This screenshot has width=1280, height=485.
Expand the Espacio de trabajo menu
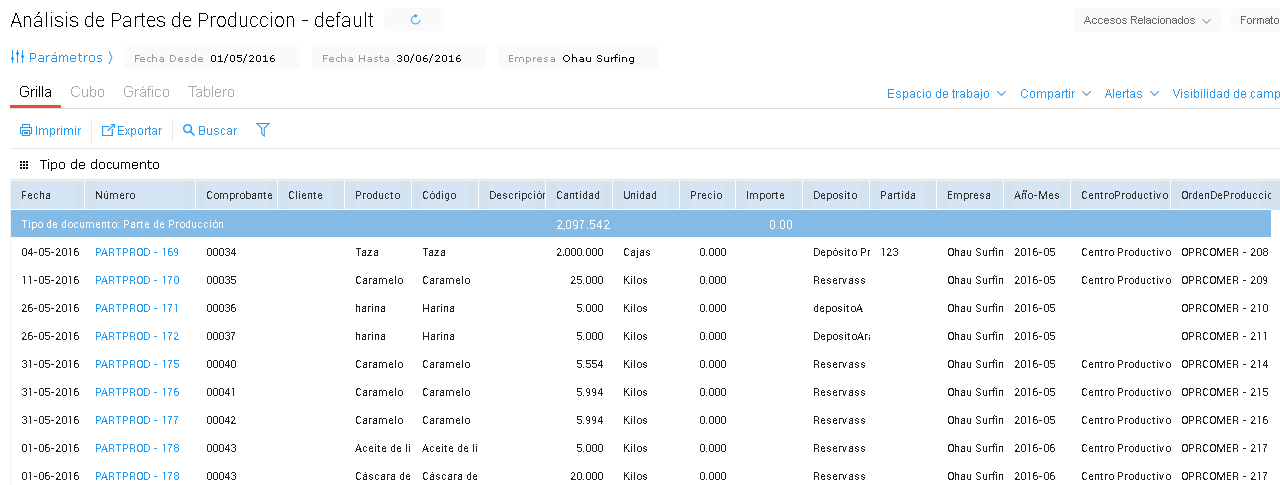point(946,93)
